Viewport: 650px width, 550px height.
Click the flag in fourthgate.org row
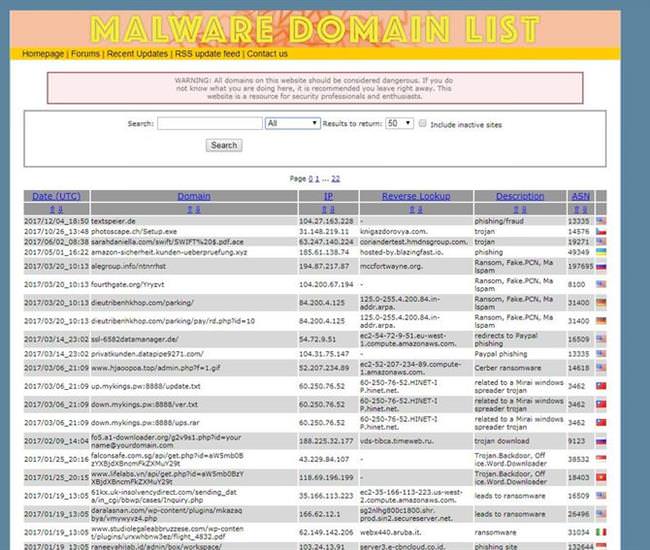pyautogui.click(x=601, y=284)
